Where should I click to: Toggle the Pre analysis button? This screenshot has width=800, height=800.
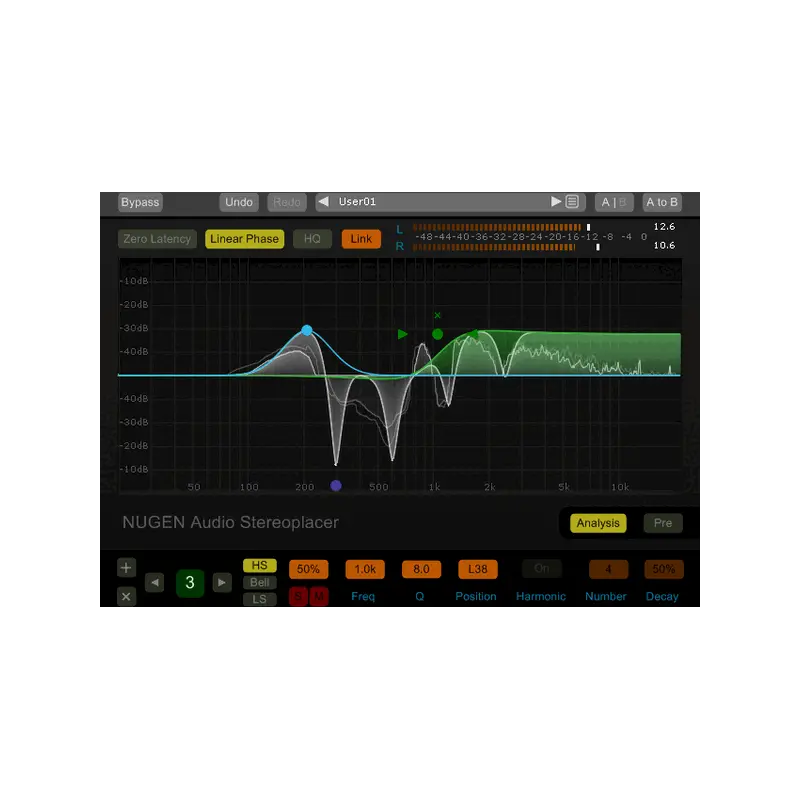[x=663, y=523]
